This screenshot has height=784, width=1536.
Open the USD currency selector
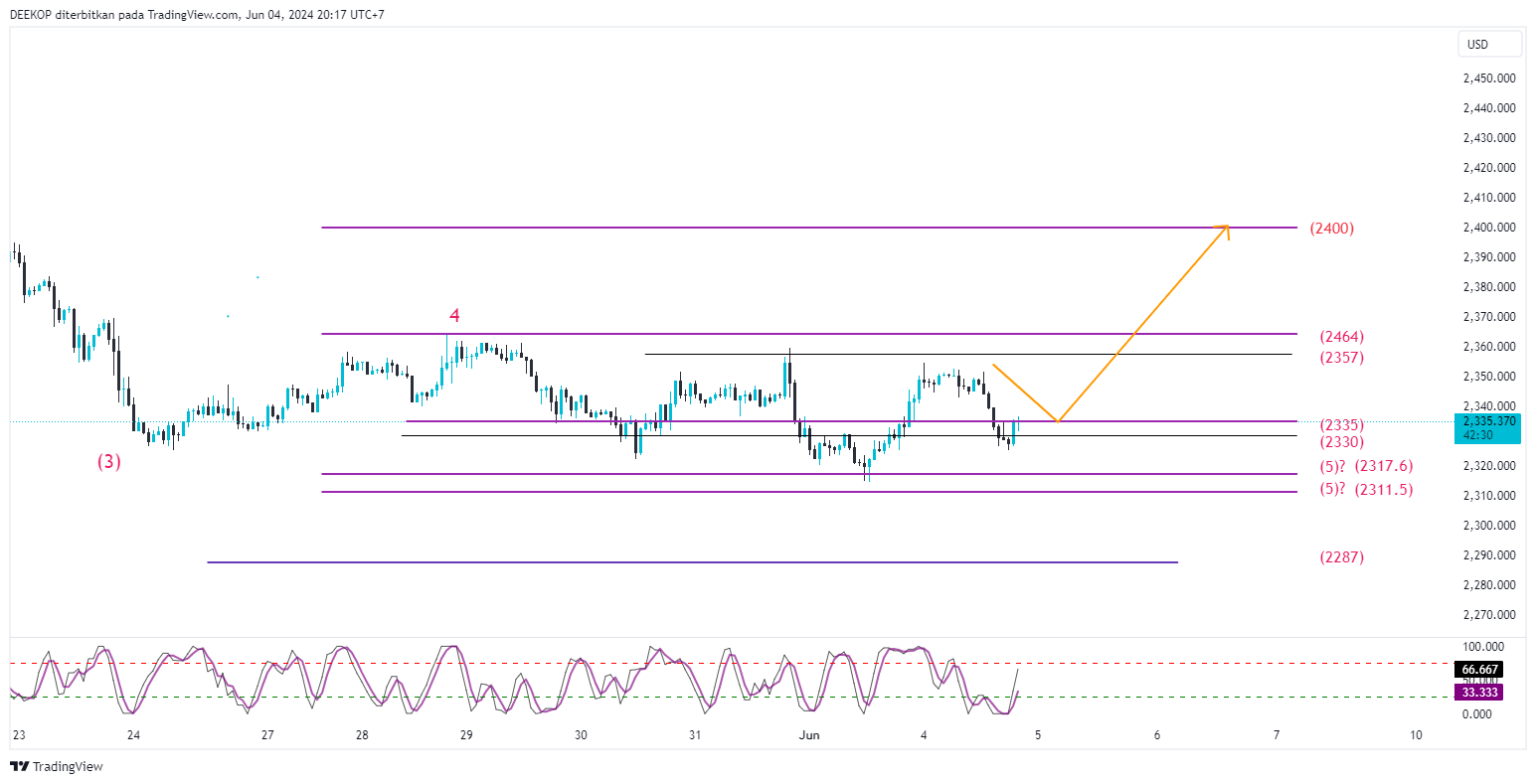coord(1489,44)
